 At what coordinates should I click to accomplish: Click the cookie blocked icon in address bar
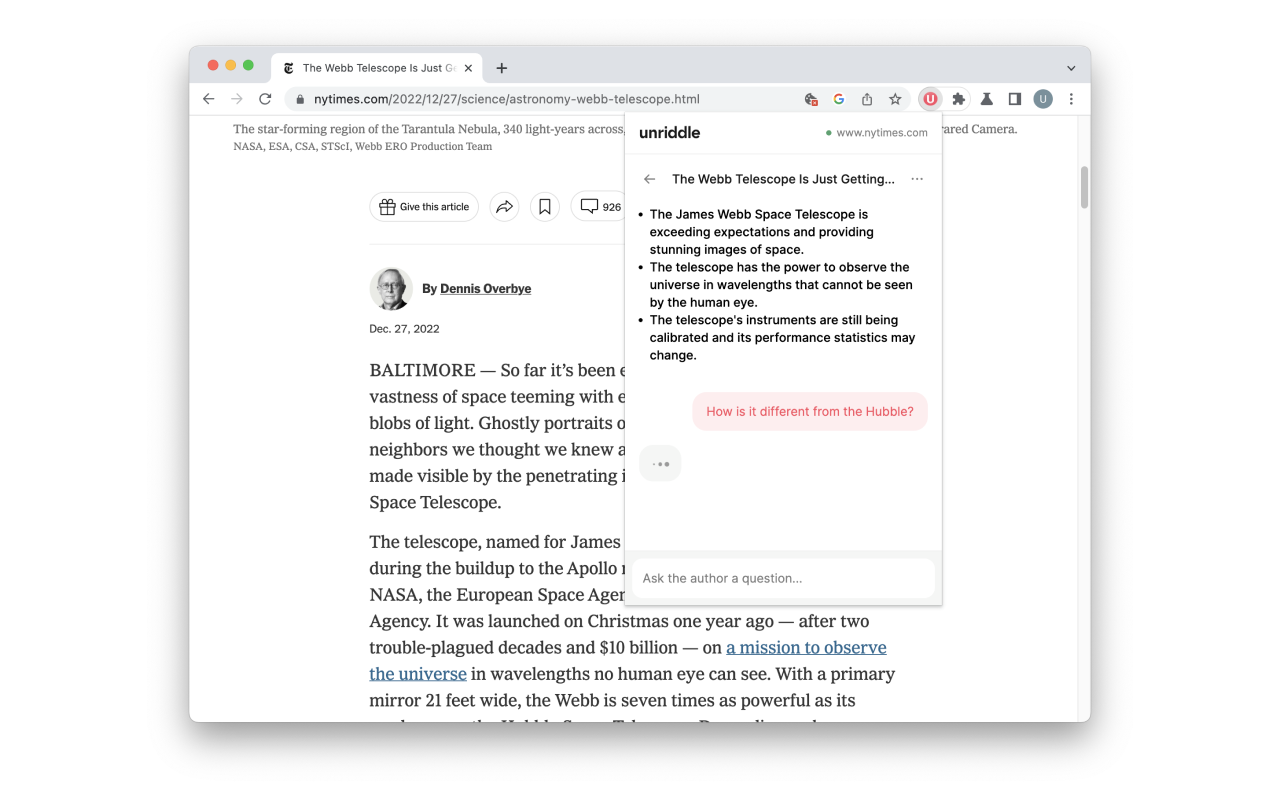point(811,99)
